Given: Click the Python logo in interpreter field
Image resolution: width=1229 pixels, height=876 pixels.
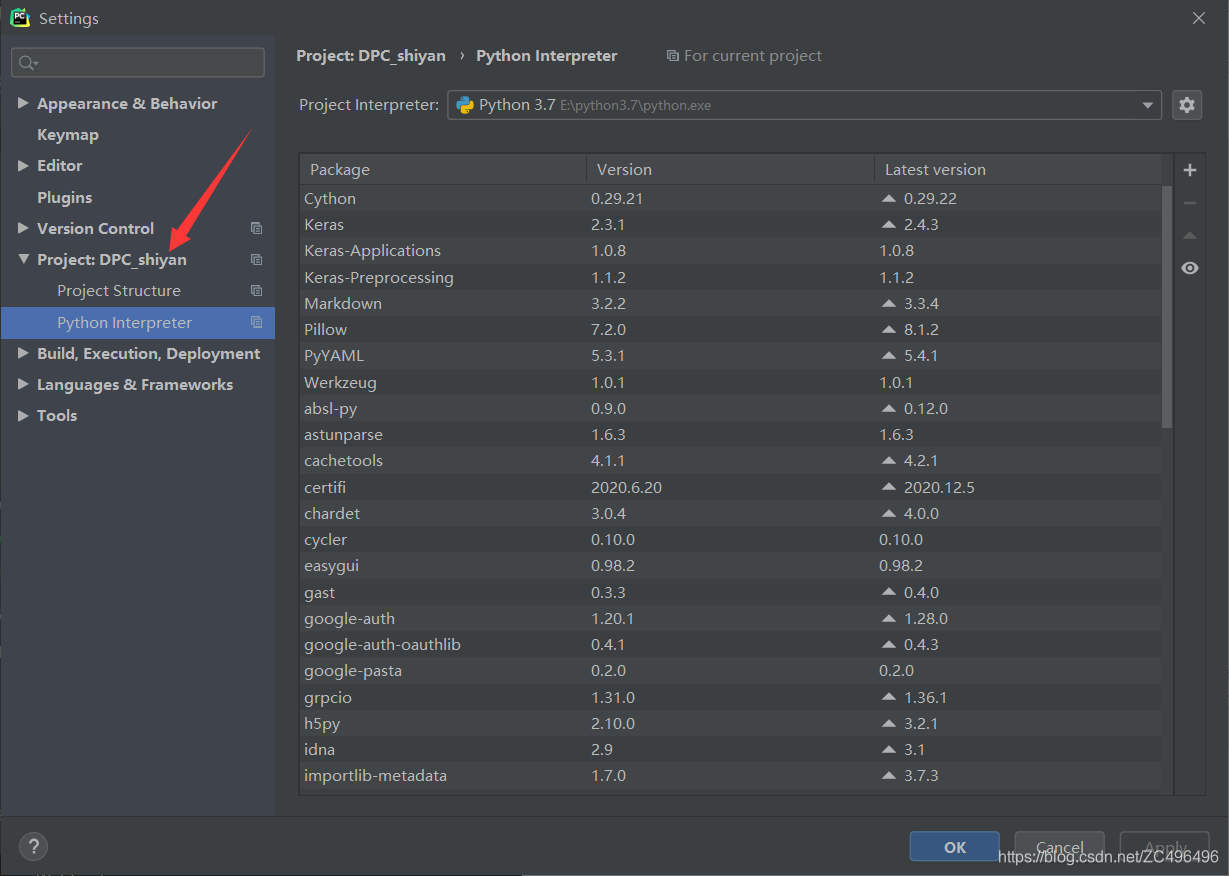Looking at the screenshot, I should click(465, 104).
